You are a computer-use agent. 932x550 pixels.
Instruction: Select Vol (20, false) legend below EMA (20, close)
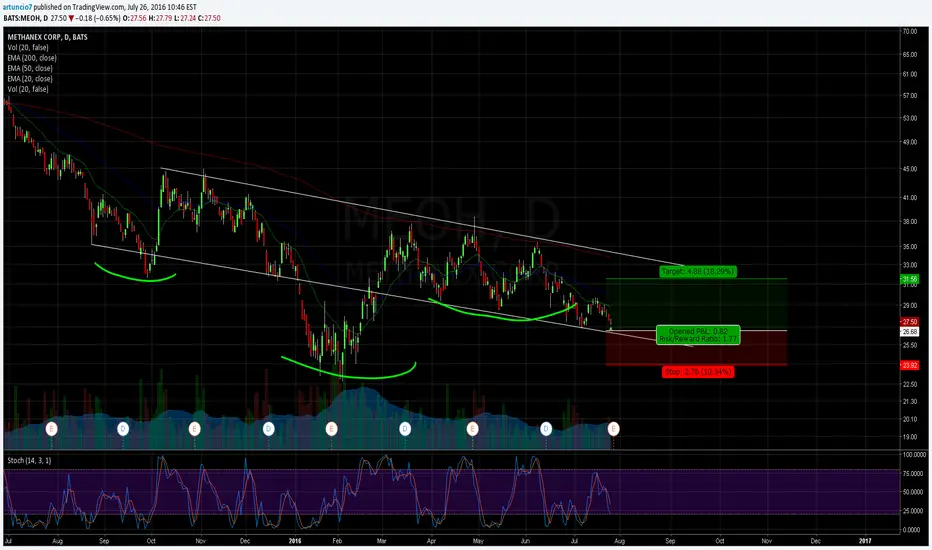(28, 89)
